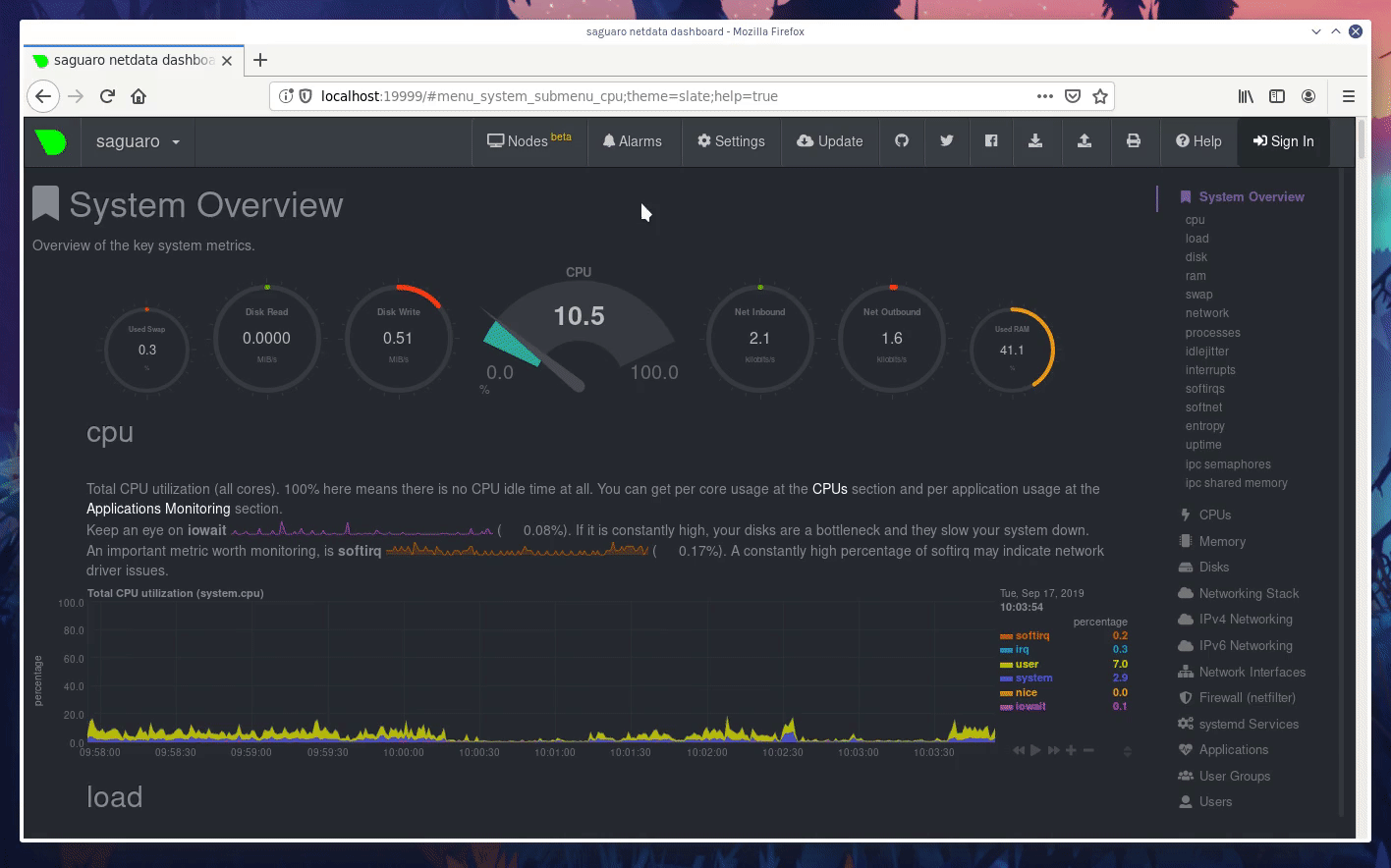
Task: Open the Settings menu
Action: pyautogui.click(x=731, y=141)
